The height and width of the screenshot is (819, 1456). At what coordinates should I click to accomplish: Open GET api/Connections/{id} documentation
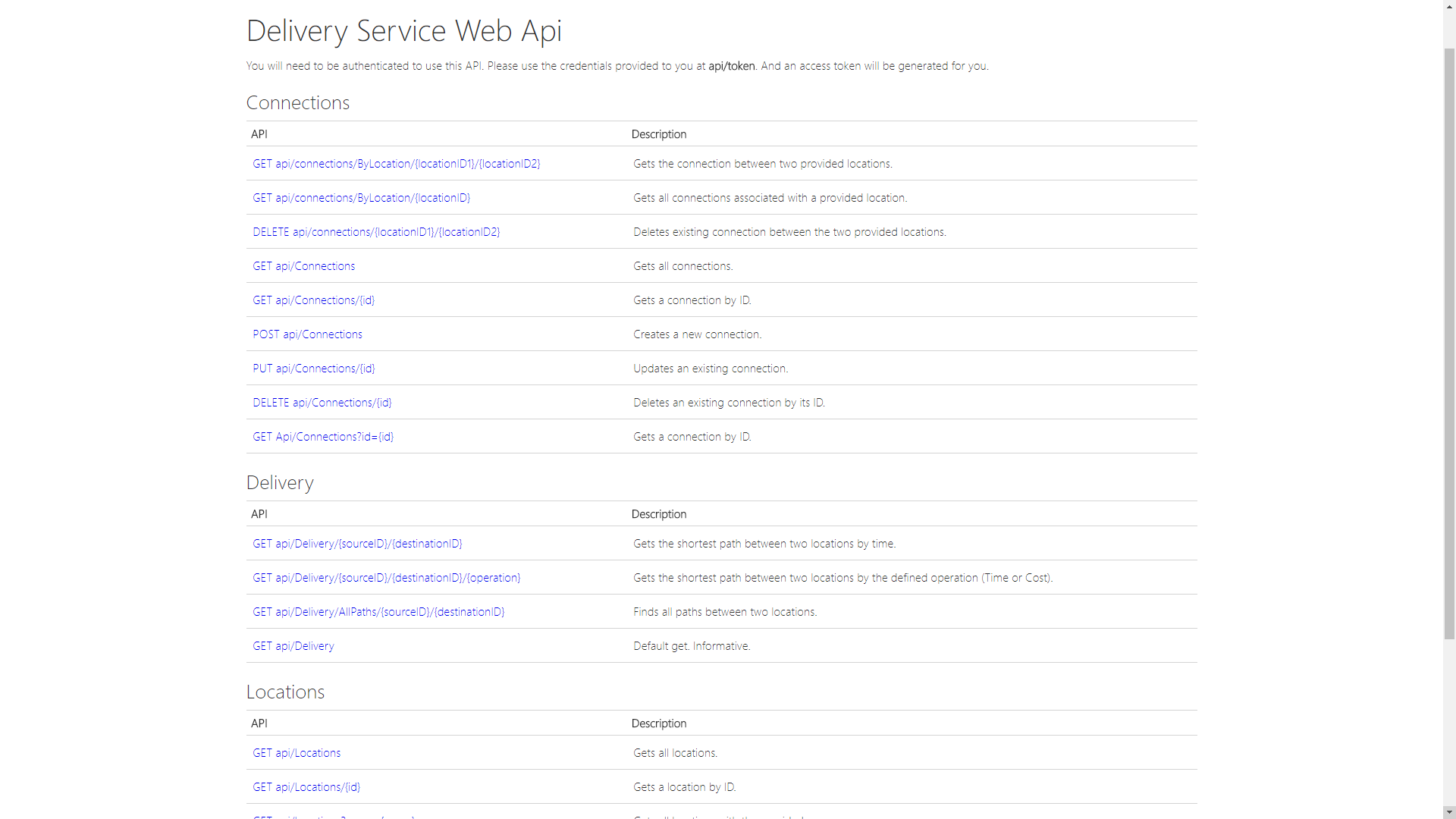click(x=313, y=300)
